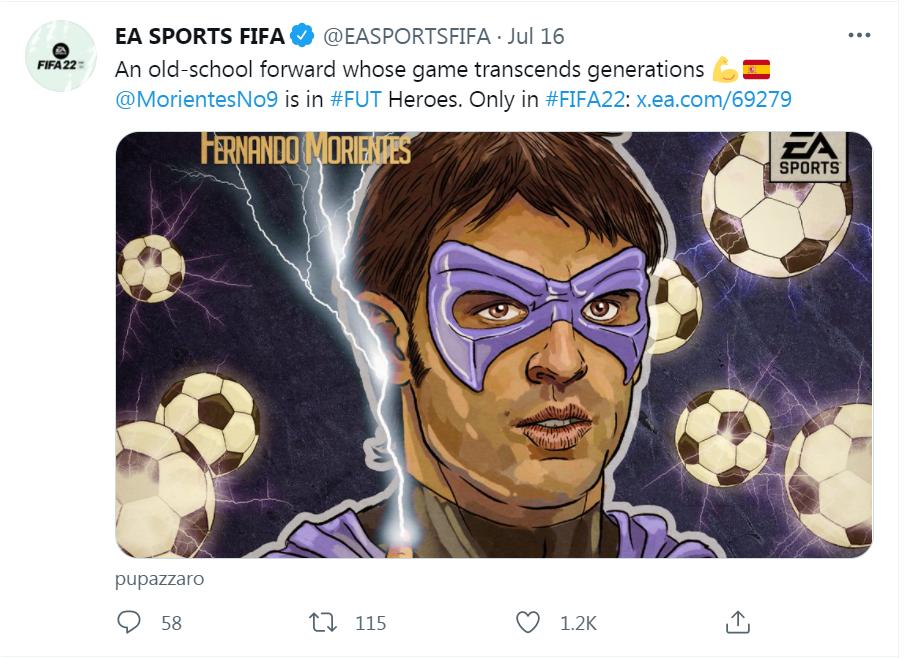Click the @EASPORTSFIFA handle
Screen dimensions: 916x658
[404, 37]
